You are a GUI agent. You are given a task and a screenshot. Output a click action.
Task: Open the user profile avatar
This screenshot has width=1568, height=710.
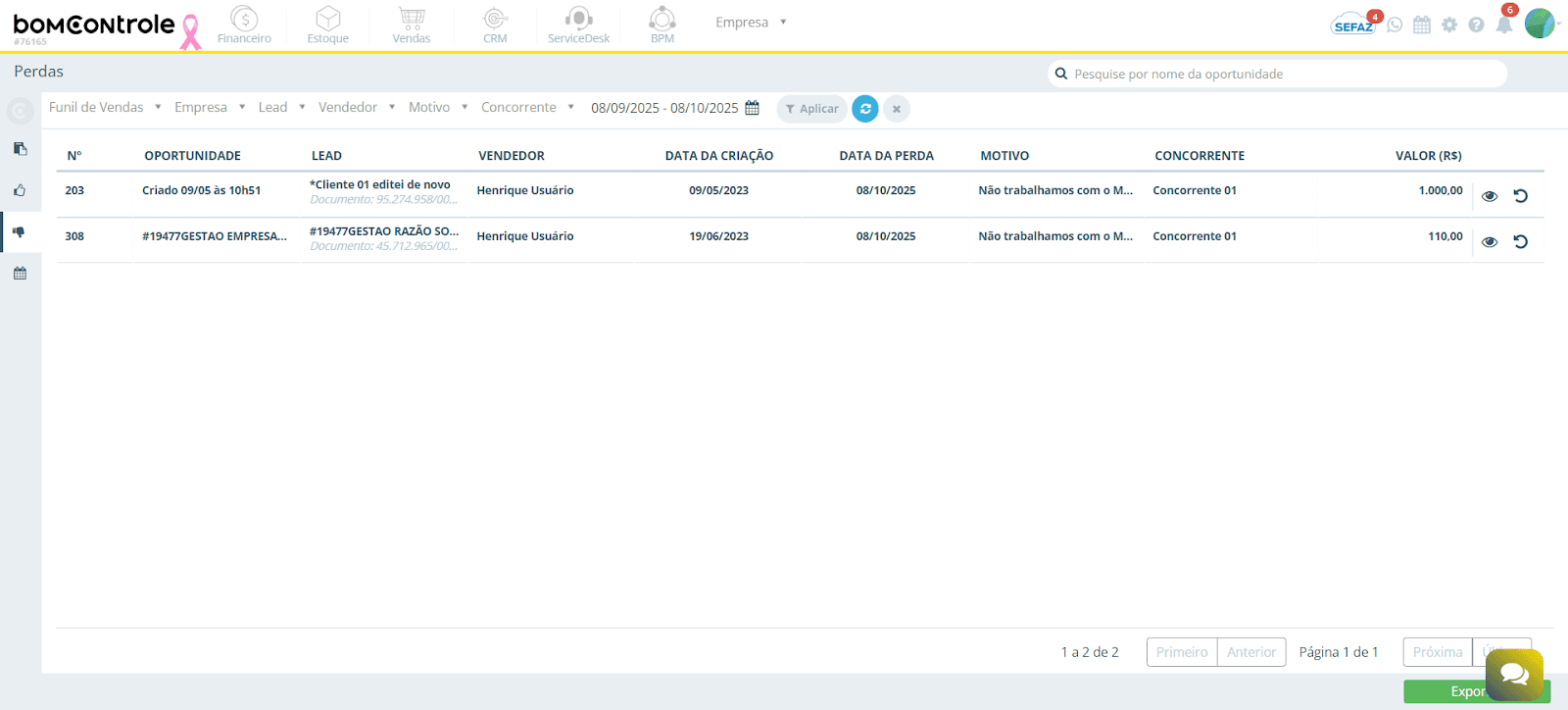tap(1540, 24)
